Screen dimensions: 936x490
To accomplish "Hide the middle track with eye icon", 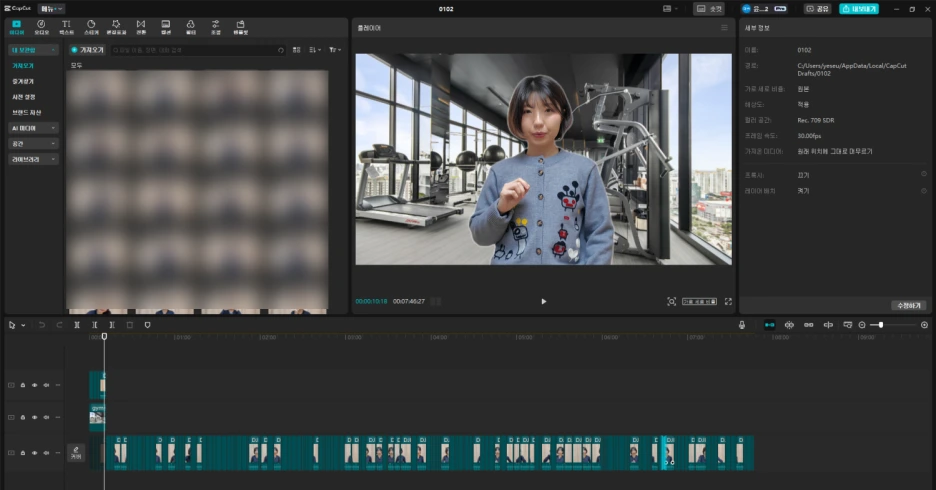I will tap(35, 417).
